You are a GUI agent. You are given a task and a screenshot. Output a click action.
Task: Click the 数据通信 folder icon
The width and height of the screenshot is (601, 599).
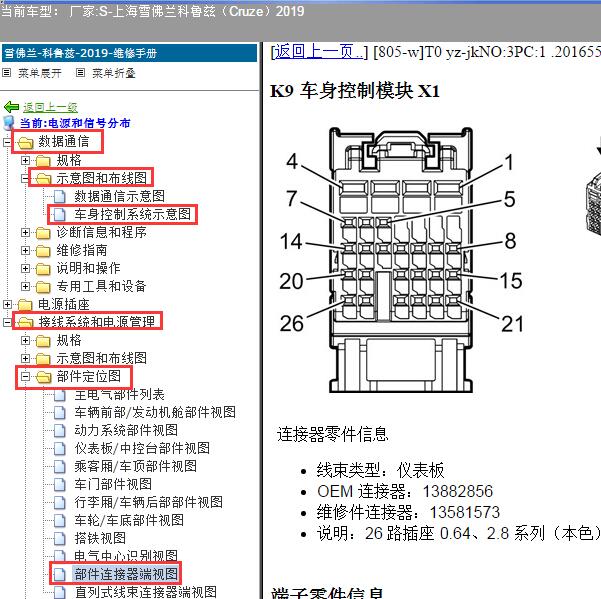tap(26, 142)
